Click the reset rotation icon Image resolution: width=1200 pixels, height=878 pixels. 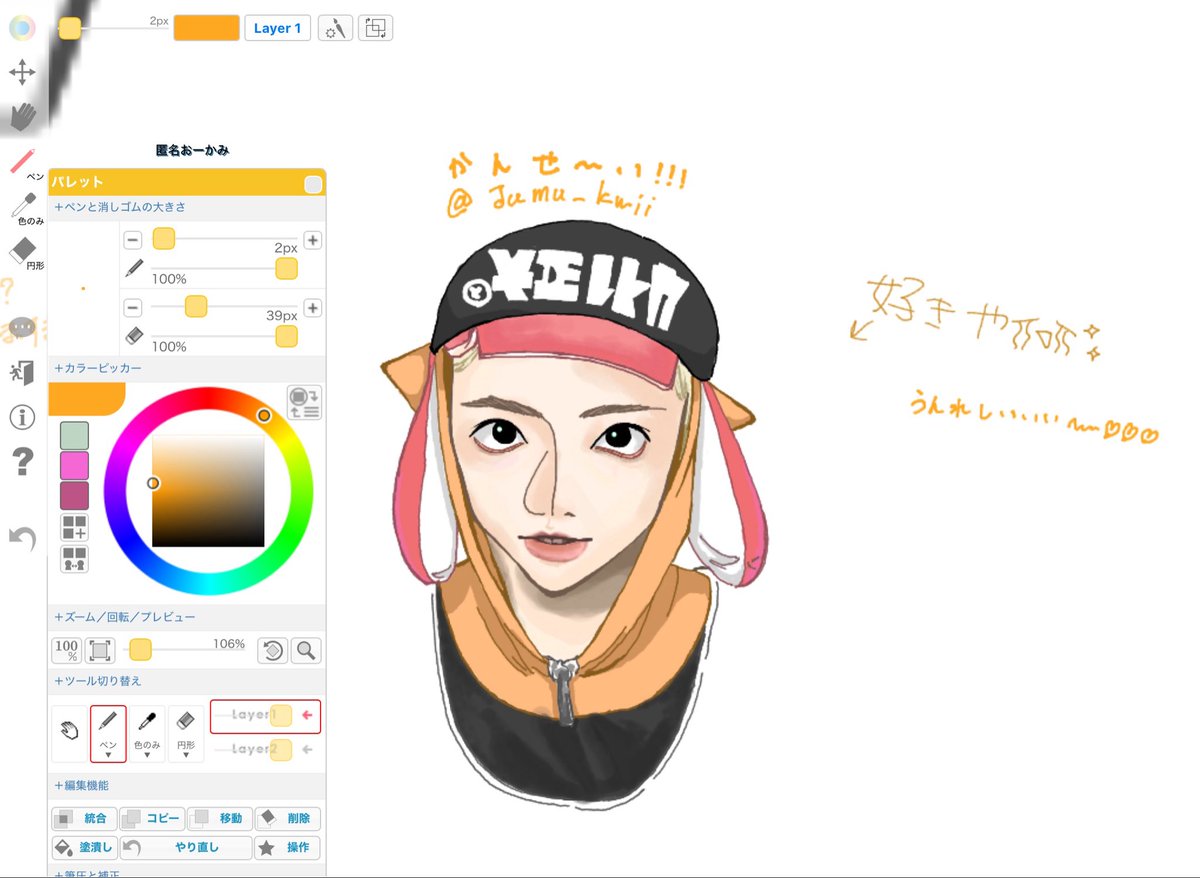tap(272, 650)
